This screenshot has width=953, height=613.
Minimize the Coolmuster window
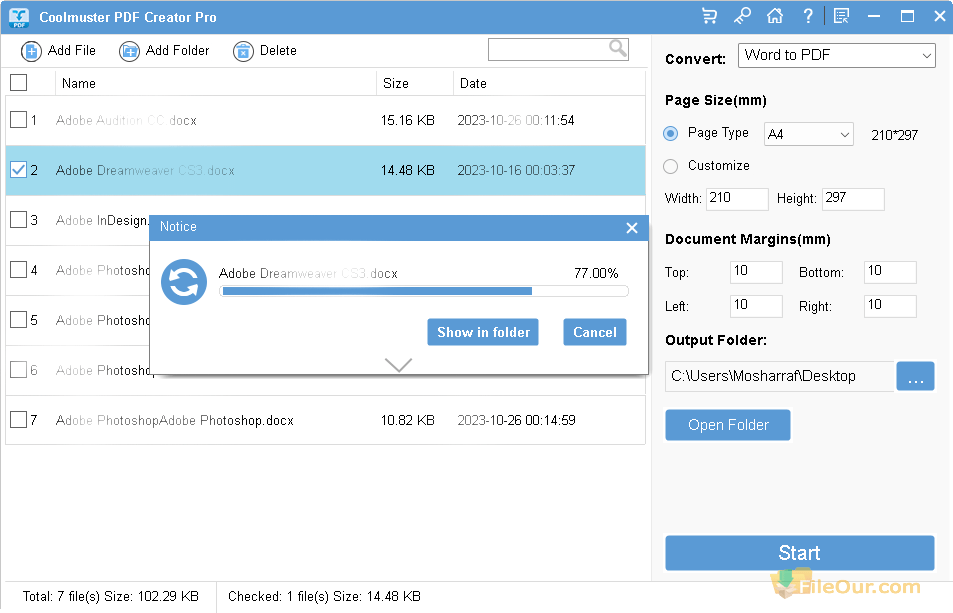tap(874, 16)
